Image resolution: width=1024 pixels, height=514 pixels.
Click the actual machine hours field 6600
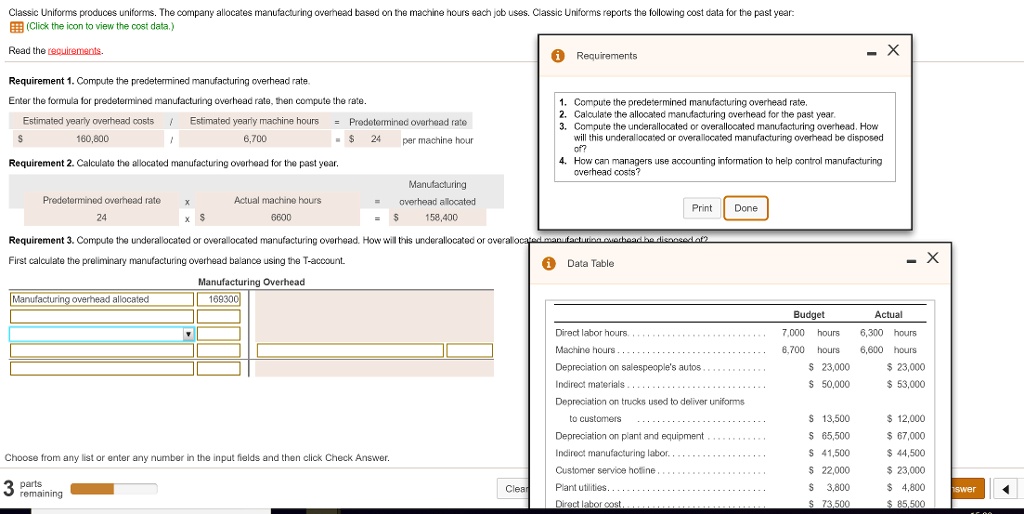(281, 217)
